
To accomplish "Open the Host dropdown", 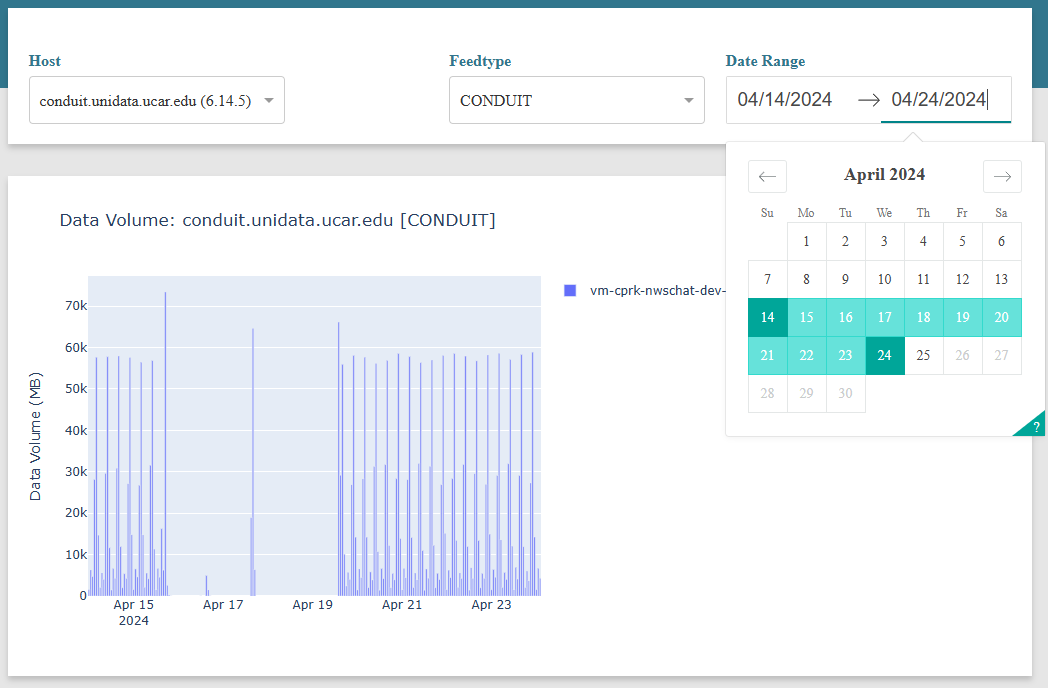I will tap(157, 100).
